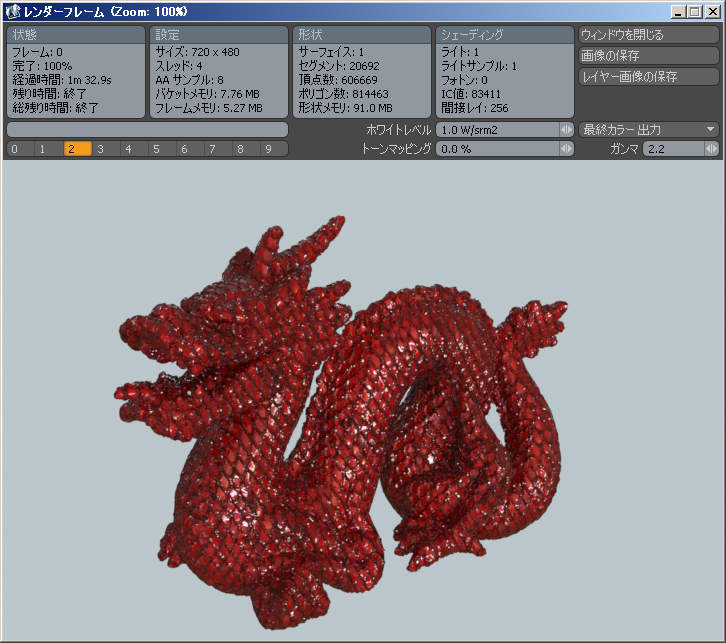Screen dimensions: 726x643
Task: Click text 総残り時間: 終了
Action: tap(56, 108)
